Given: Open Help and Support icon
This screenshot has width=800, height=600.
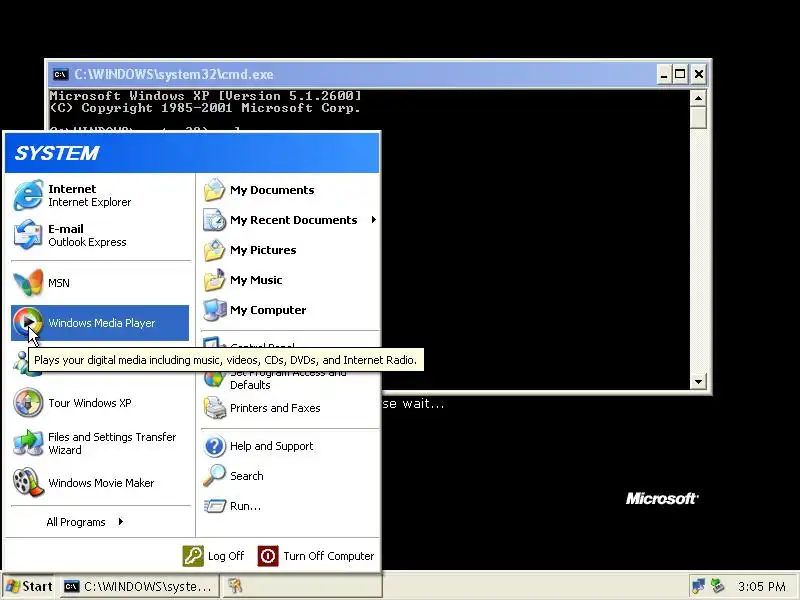Looking at the screenshot, I should (215, 446).
